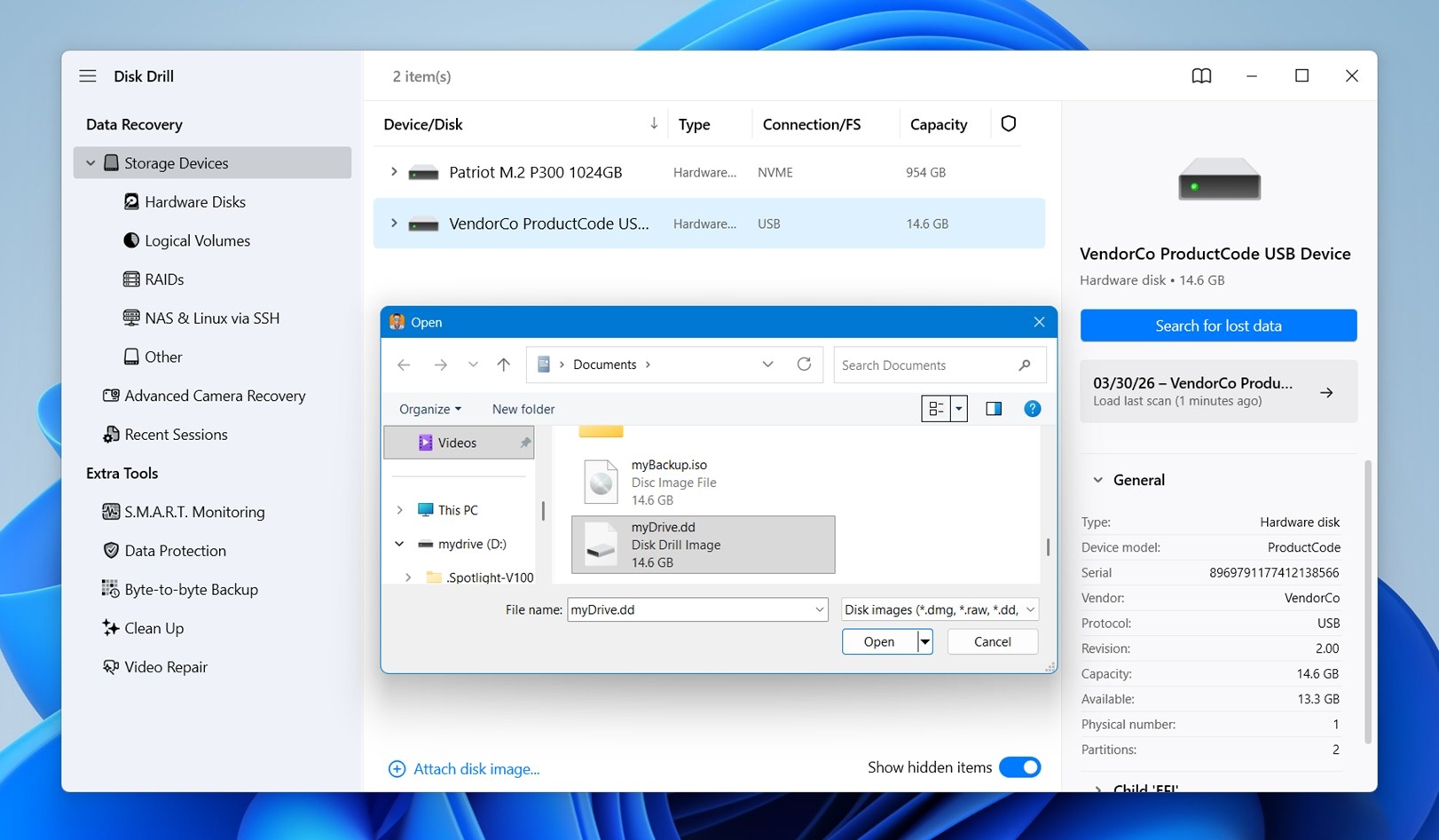The image size is (1439, 840).
Task: Expand the VendorCo ProductCode USB row
Action: pyautogui.click(x=394, y=224)
